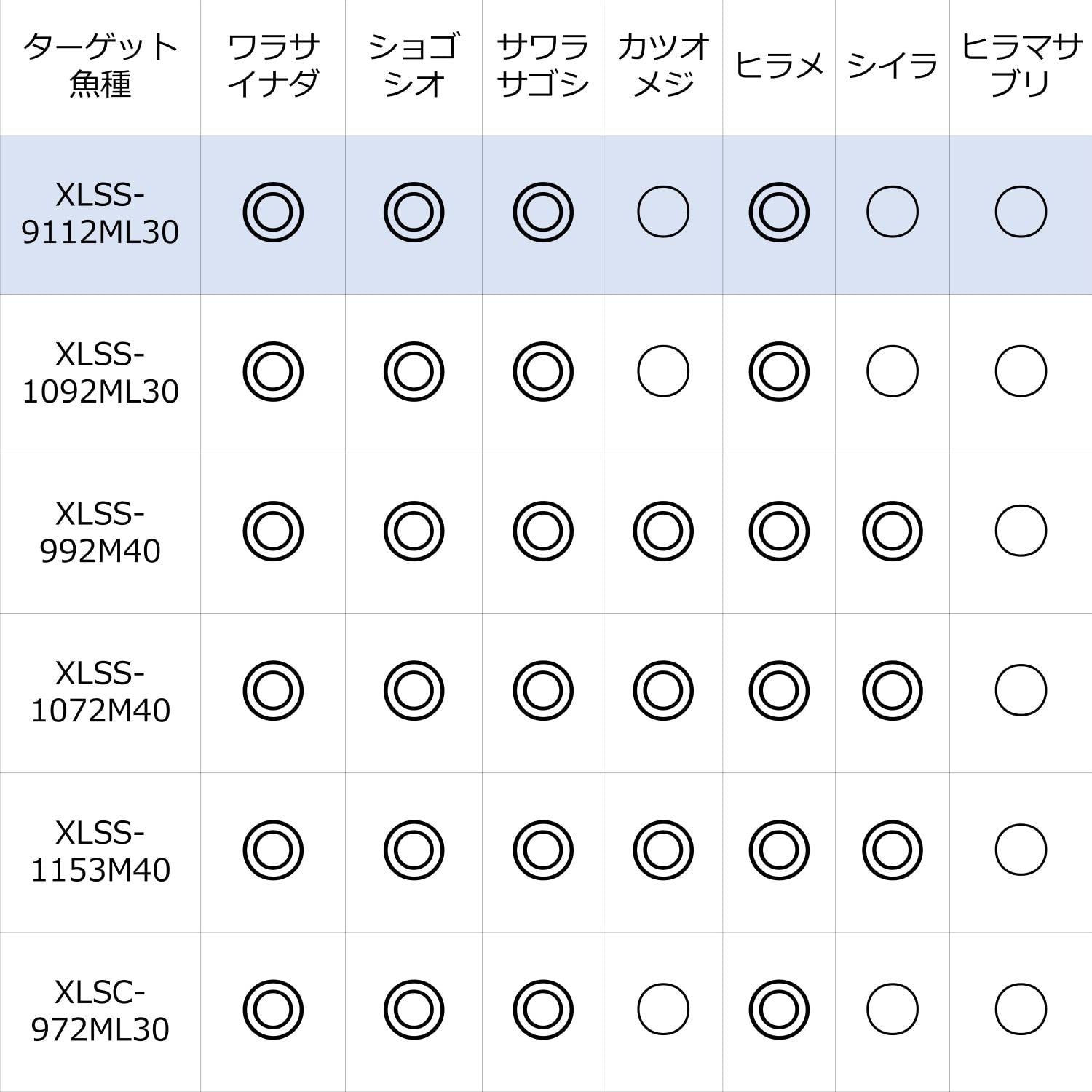Image resolution: width=1092 pixels, height=1092 pixels.
Task: Click the ヒラメ column header
Action: pos(778,66)
